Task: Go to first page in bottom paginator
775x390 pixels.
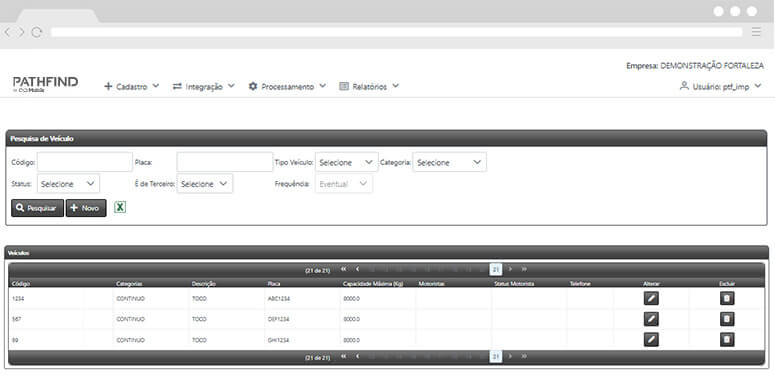Action: tap(344, 356)
